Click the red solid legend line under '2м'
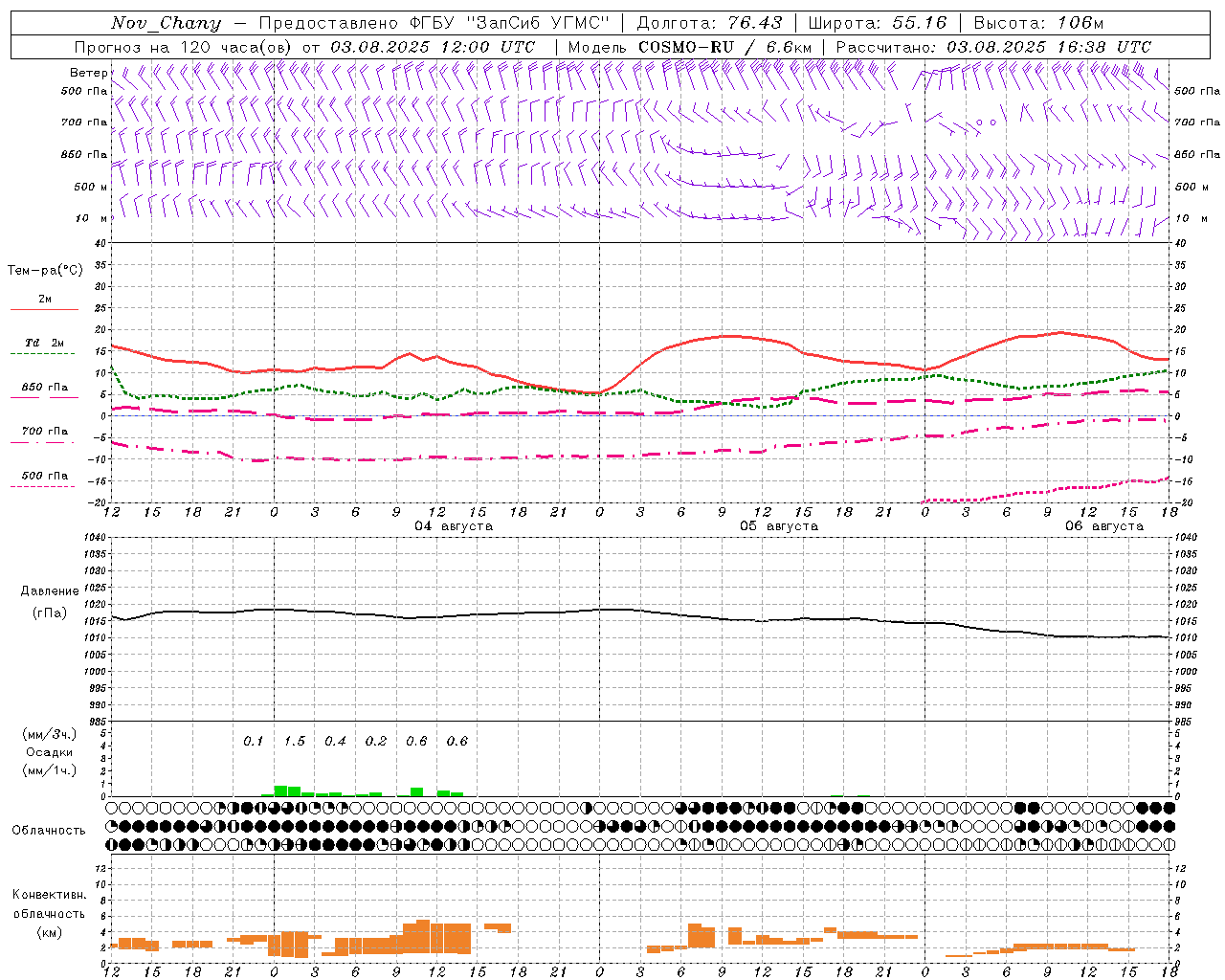 [44, 309]
